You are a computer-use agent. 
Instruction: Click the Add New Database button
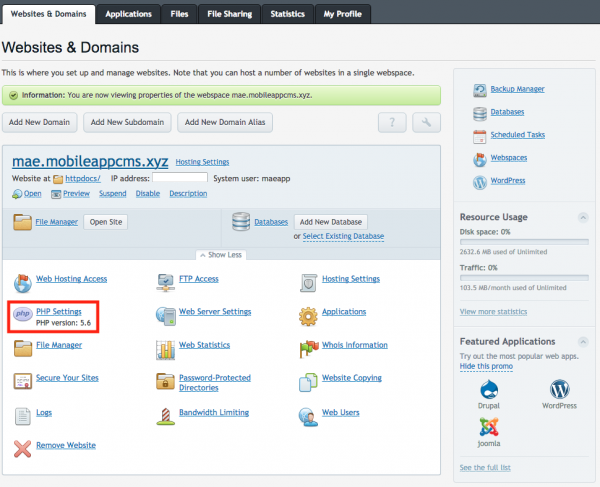pos(332,222)
